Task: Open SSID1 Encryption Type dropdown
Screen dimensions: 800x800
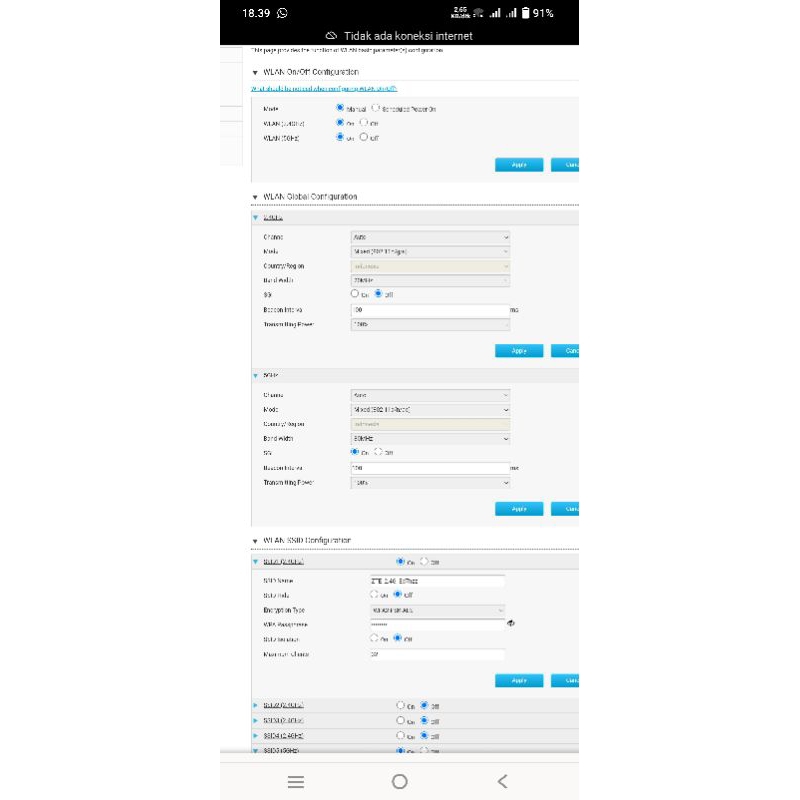Action: [x=437, y=610]
